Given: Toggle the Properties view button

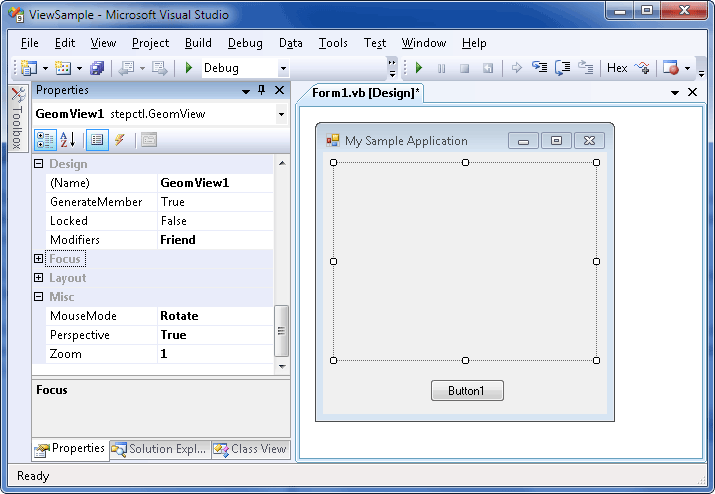Looking at the screenshot, I should pos(97,140).
